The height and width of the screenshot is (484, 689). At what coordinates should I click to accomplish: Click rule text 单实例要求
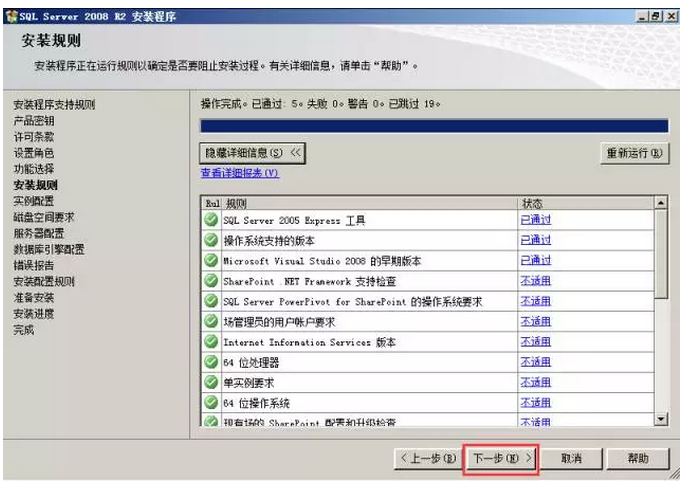pyautogui.click(x=248, y=383)
